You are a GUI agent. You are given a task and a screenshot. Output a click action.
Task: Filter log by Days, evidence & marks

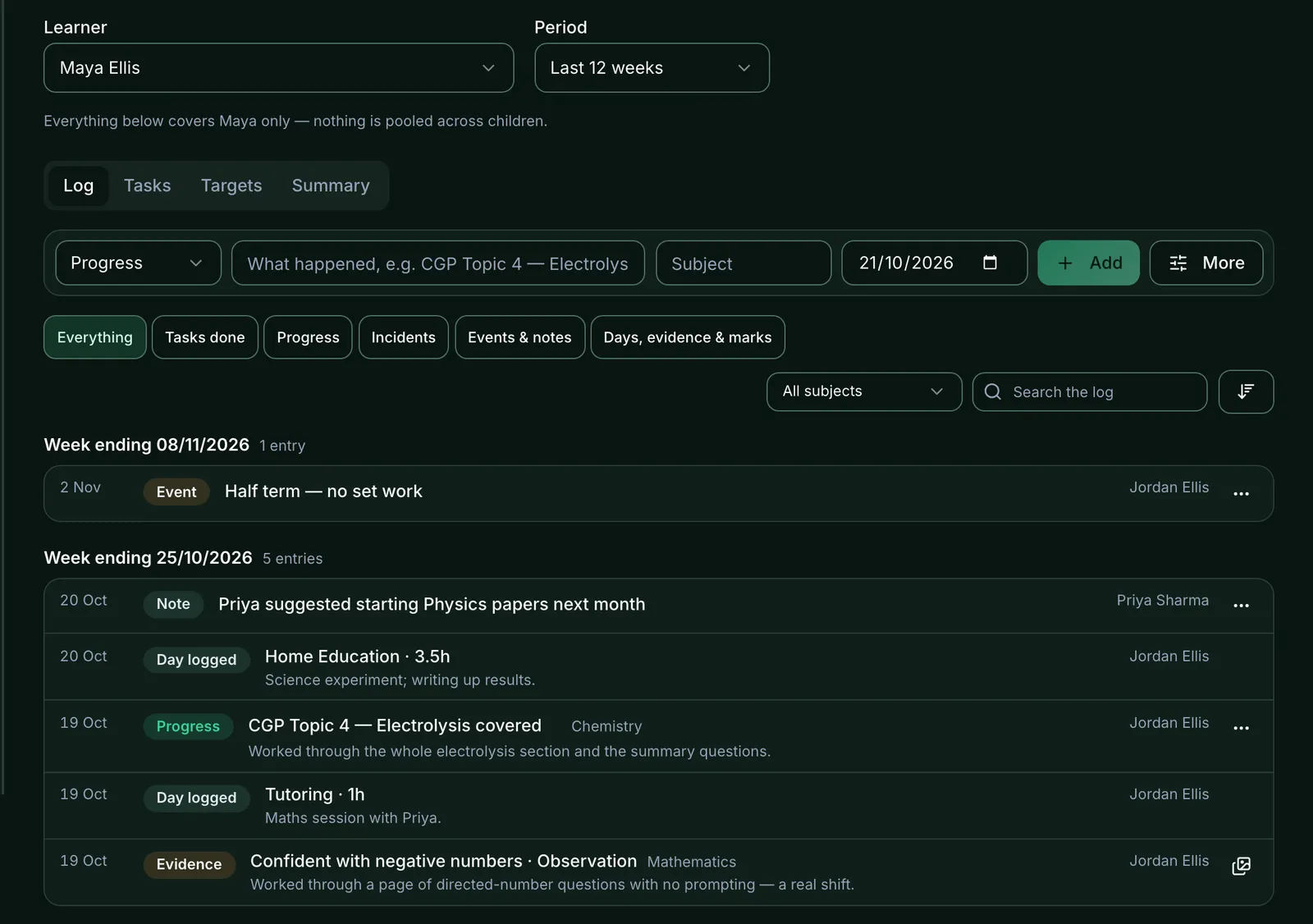pyautogui.click(x=688, y=337)
